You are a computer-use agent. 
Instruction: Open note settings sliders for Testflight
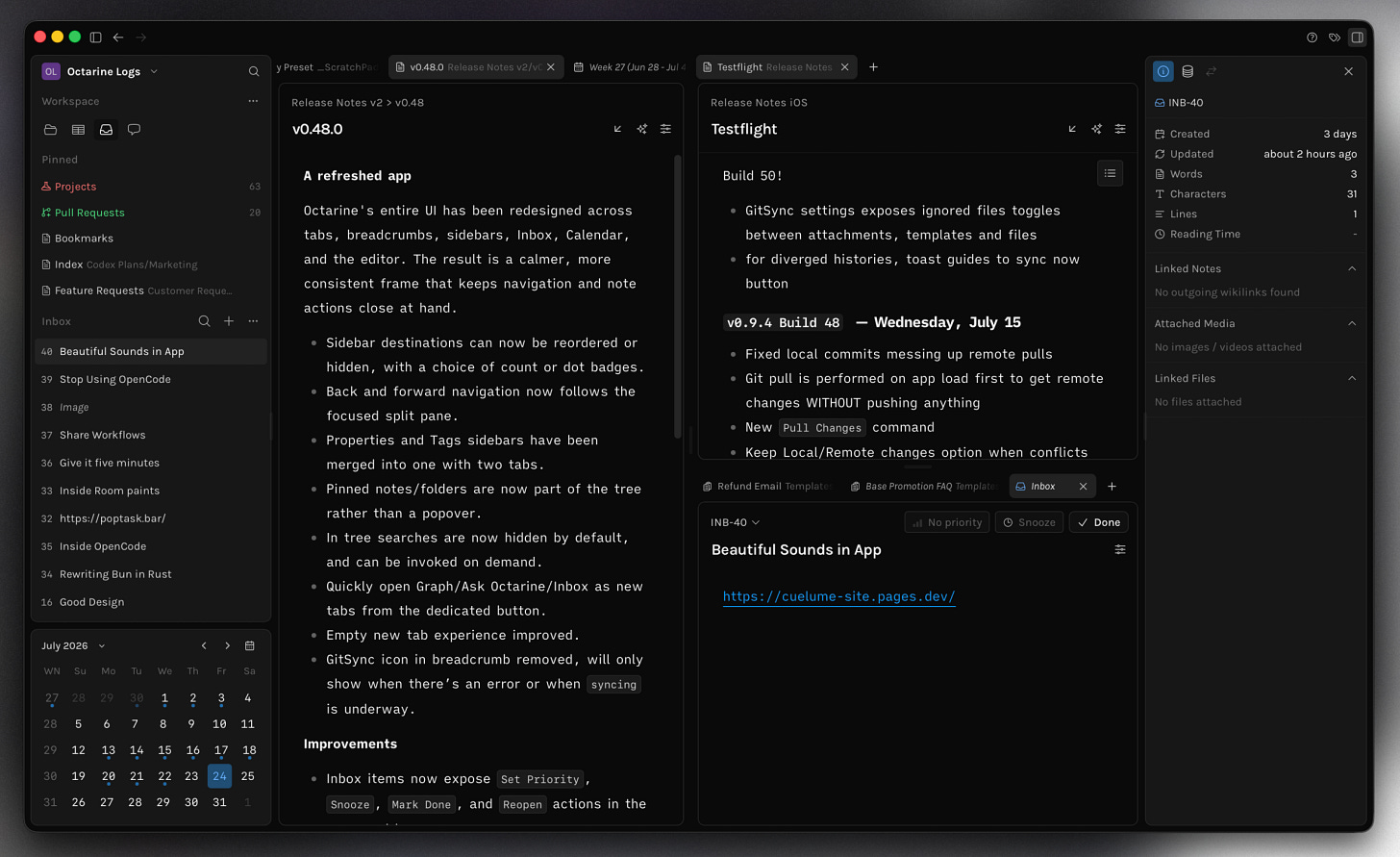[x=1120, y=129]
